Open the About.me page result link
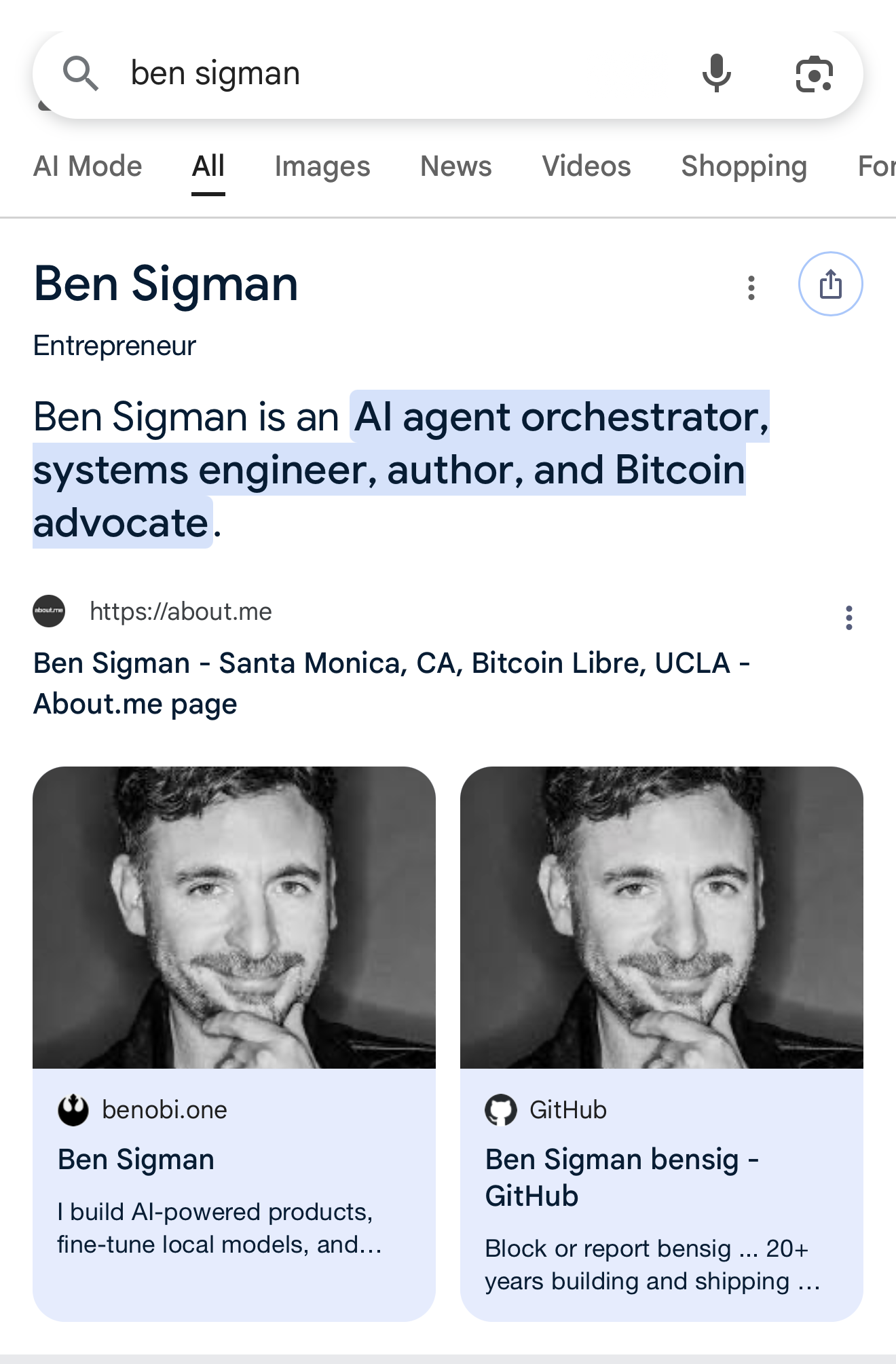Viewport: 896px width, 1364px height. tap(392, 684)
